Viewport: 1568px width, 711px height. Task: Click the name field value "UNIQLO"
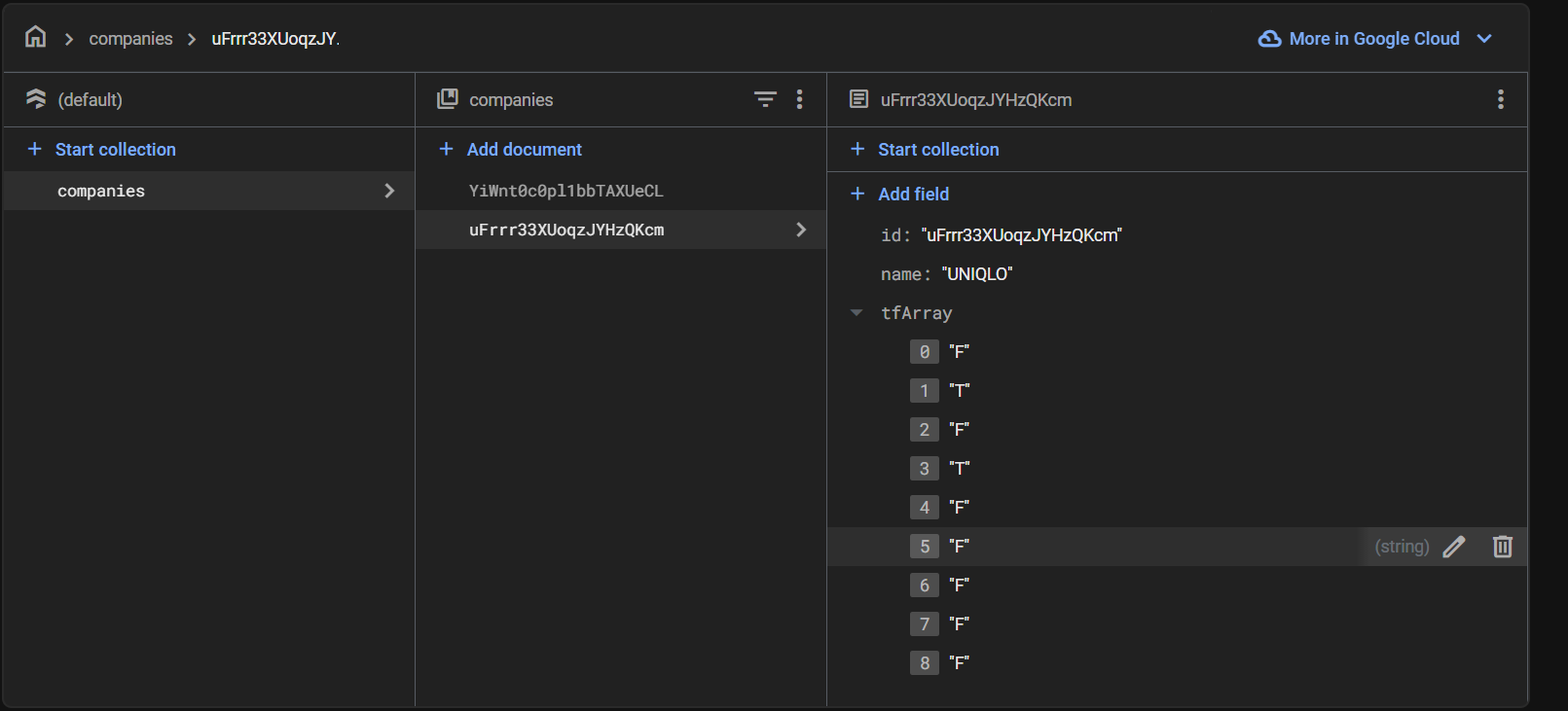pyautogui.click(x=976, y=274)
